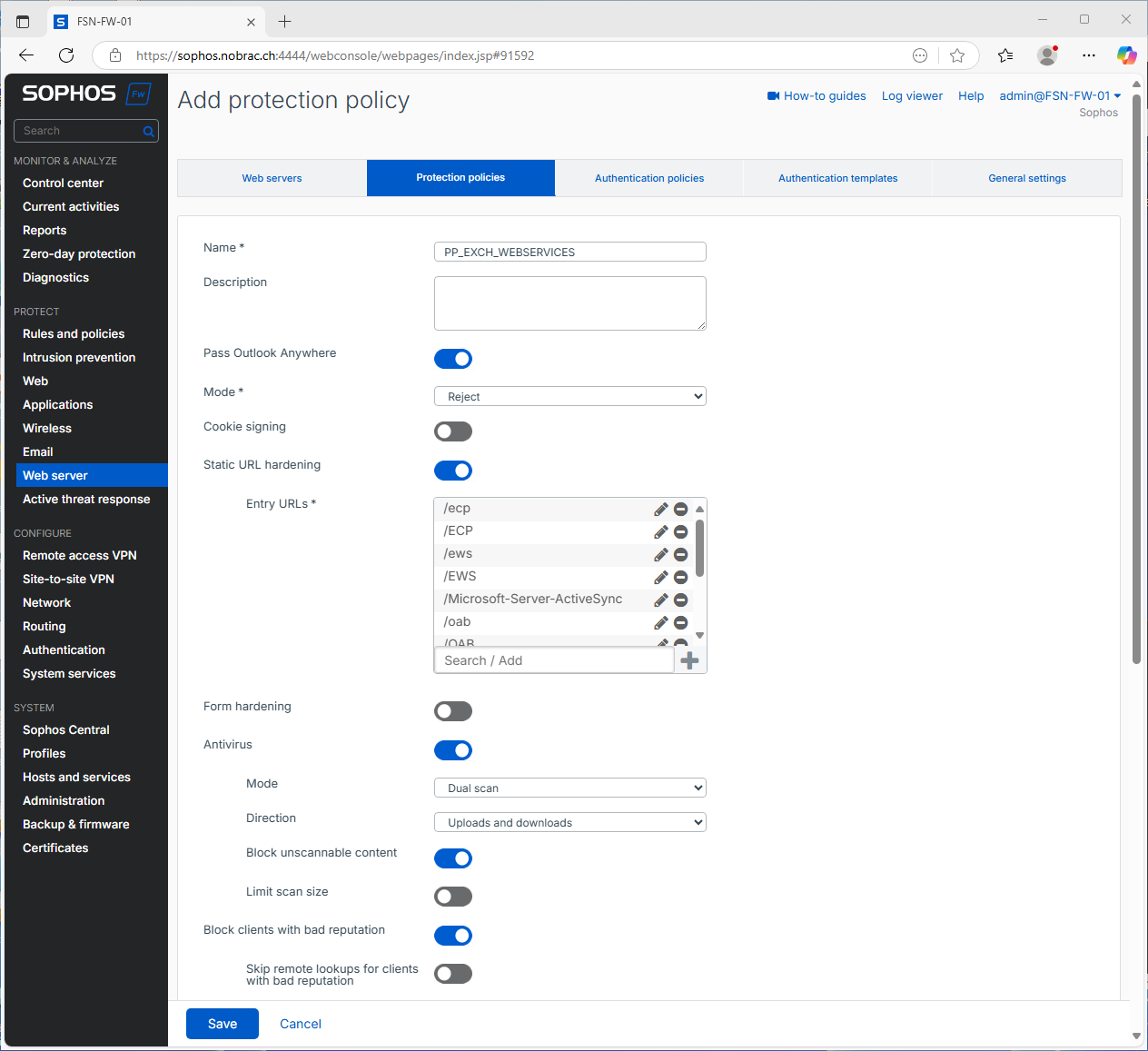Open Antivirus mode dropdown Dual scan
Viewport: 1148px width, 1051px height.
coord(570,788)
